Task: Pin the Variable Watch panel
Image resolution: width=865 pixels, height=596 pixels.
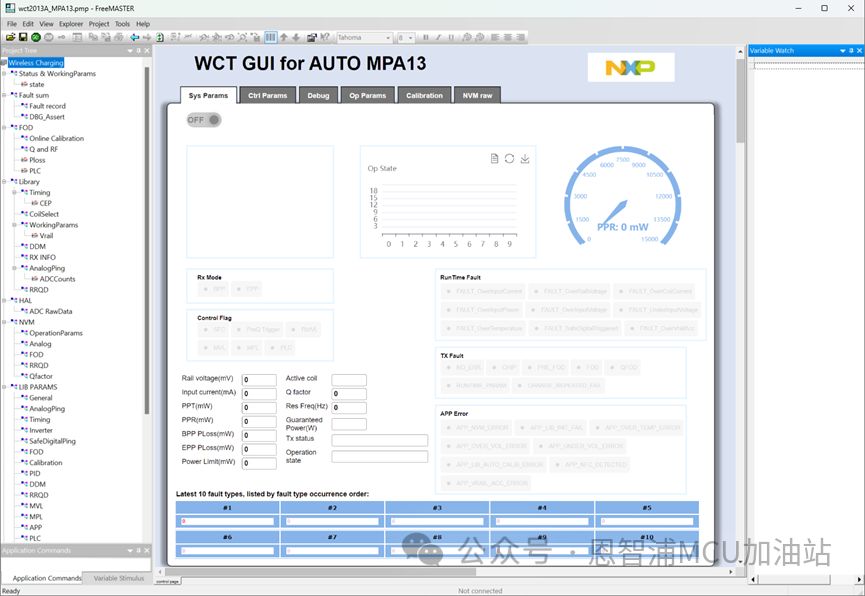Action: click(x=851, y=51)
